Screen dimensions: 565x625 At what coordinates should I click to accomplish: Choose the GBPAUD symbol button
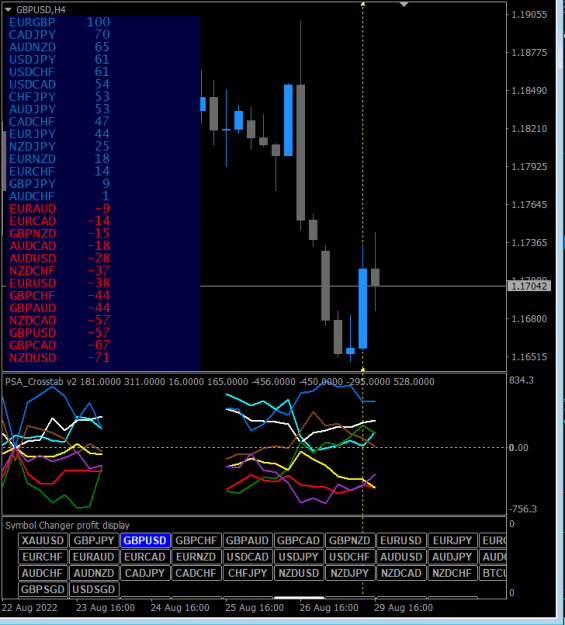248,540
